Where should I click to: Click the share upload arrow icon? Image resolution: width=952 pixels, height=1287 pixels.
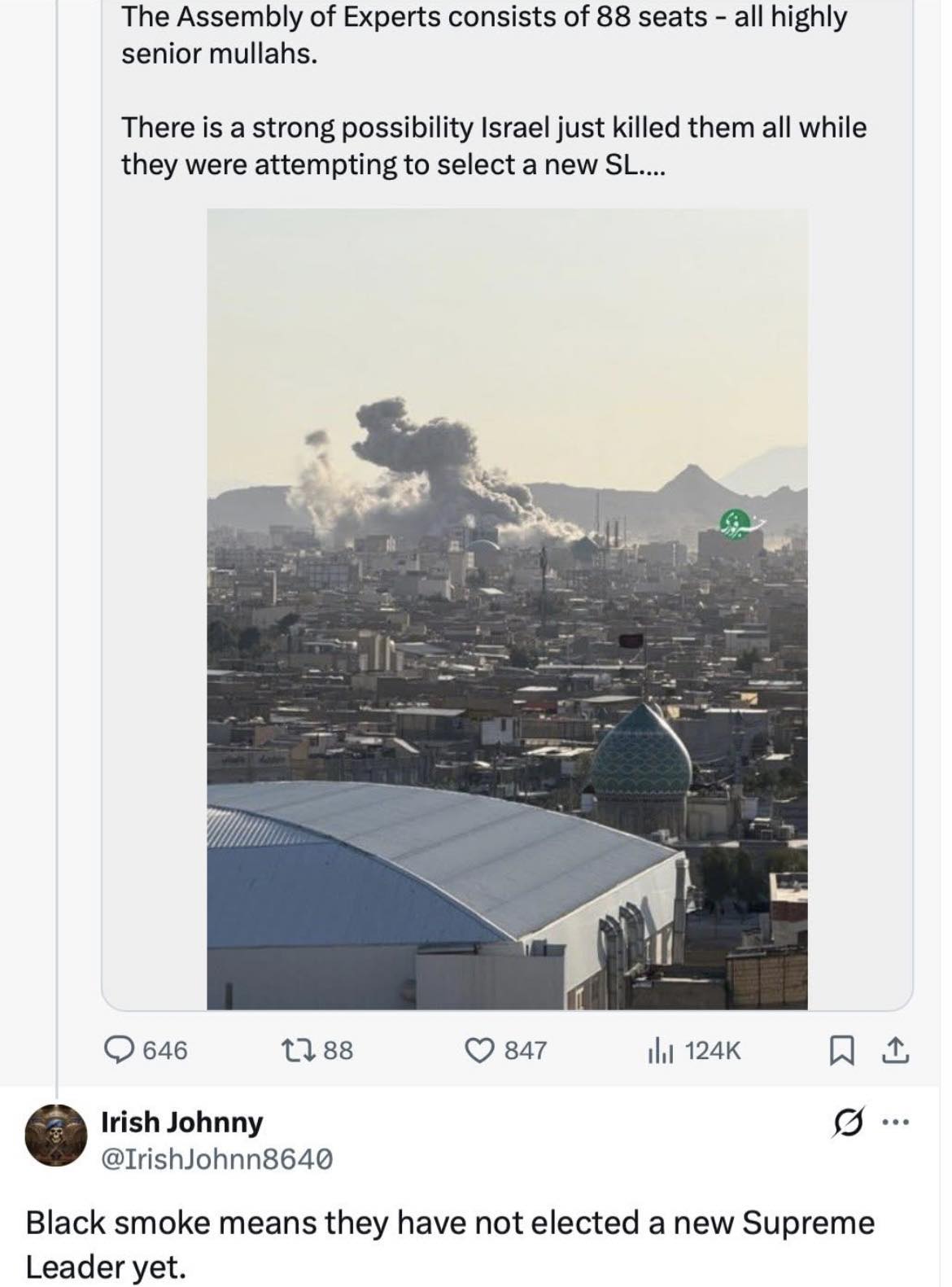[x=896, y=1051]
